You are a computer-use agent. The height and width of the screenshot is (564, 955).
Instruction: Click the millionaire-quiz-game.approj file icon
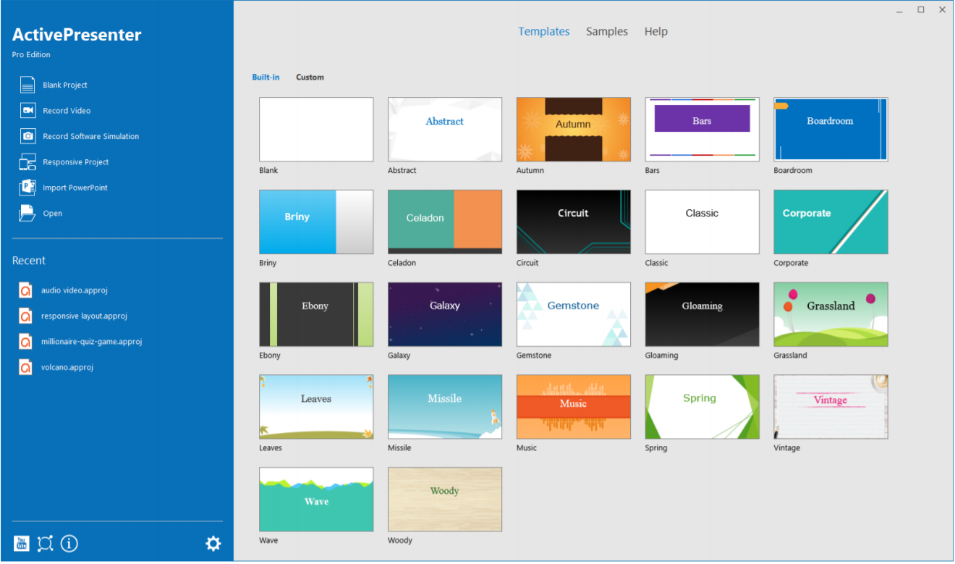tap(25, 342)
